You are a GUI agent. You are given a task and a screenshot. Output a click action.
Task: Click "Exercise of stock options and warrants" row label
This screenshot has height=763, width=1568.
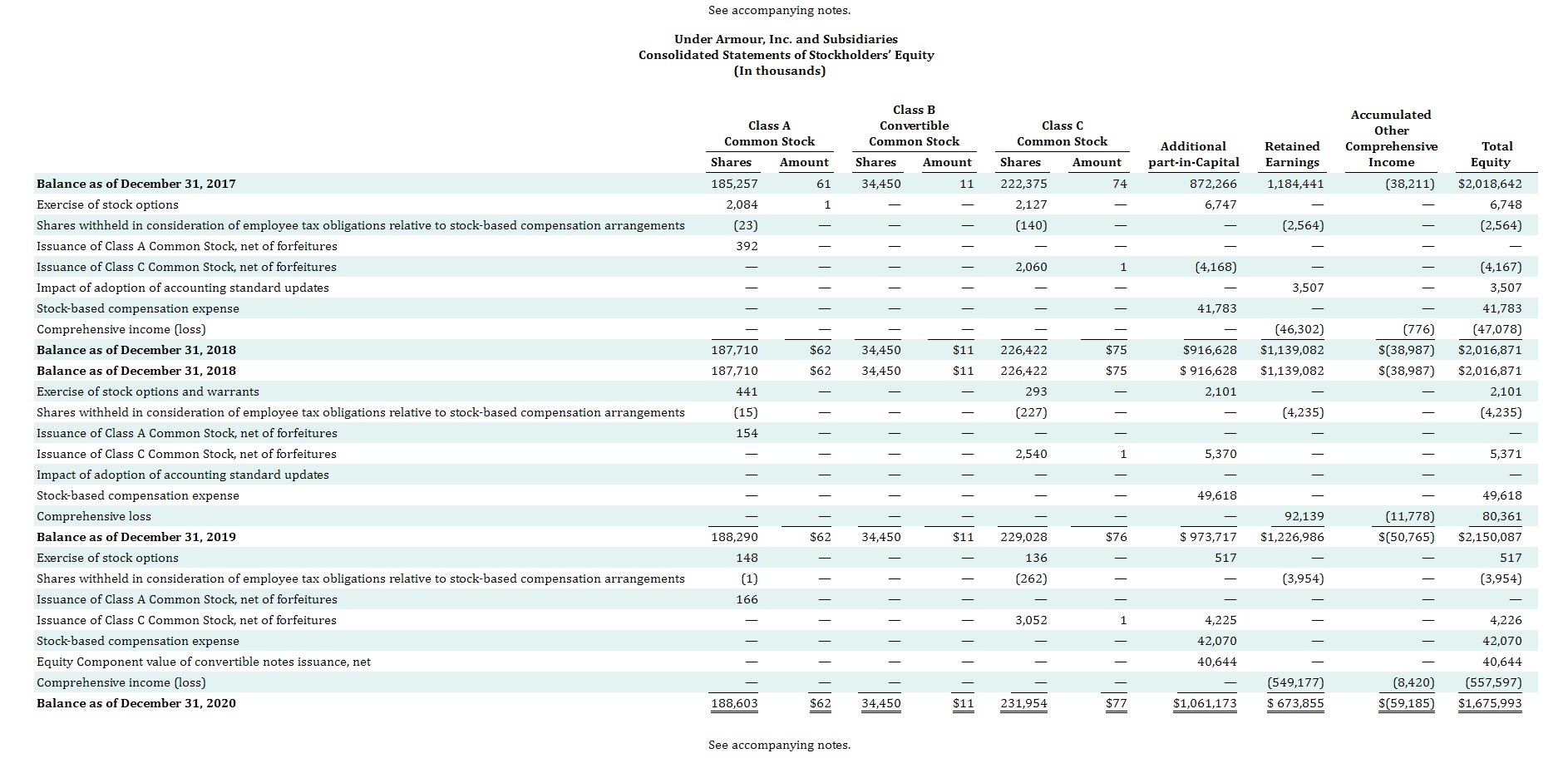[148, 391]
